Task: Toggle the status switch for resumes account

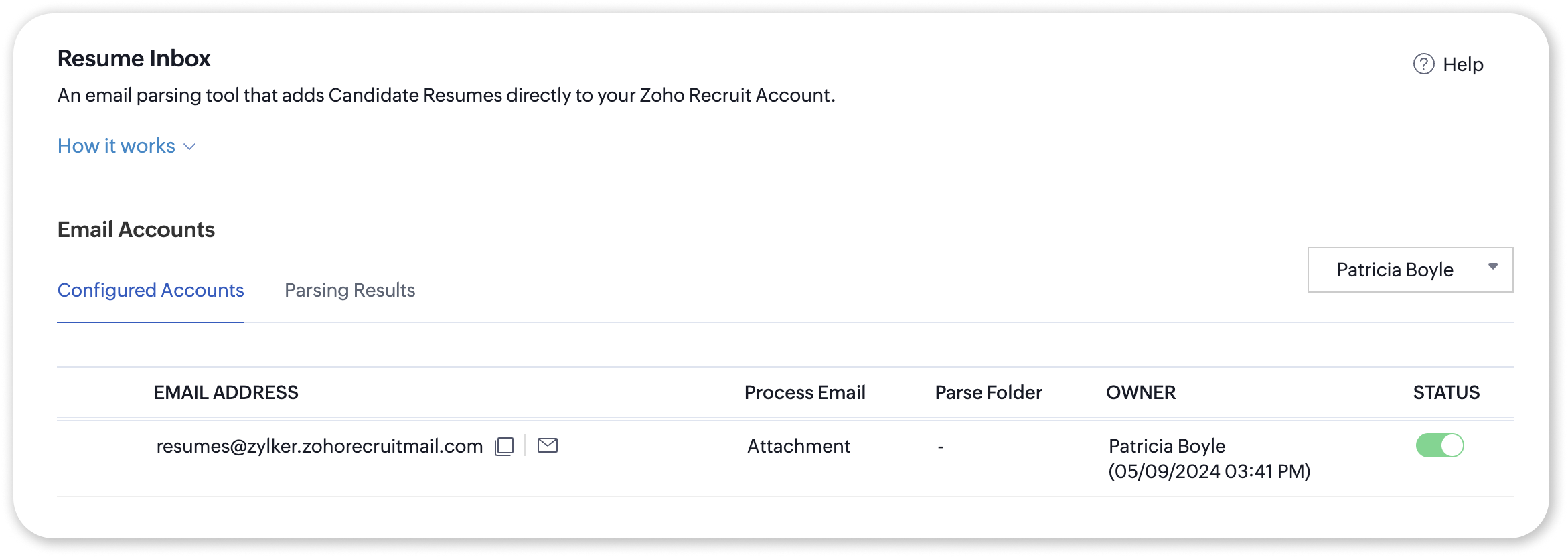Action: tap(1439, 445)
